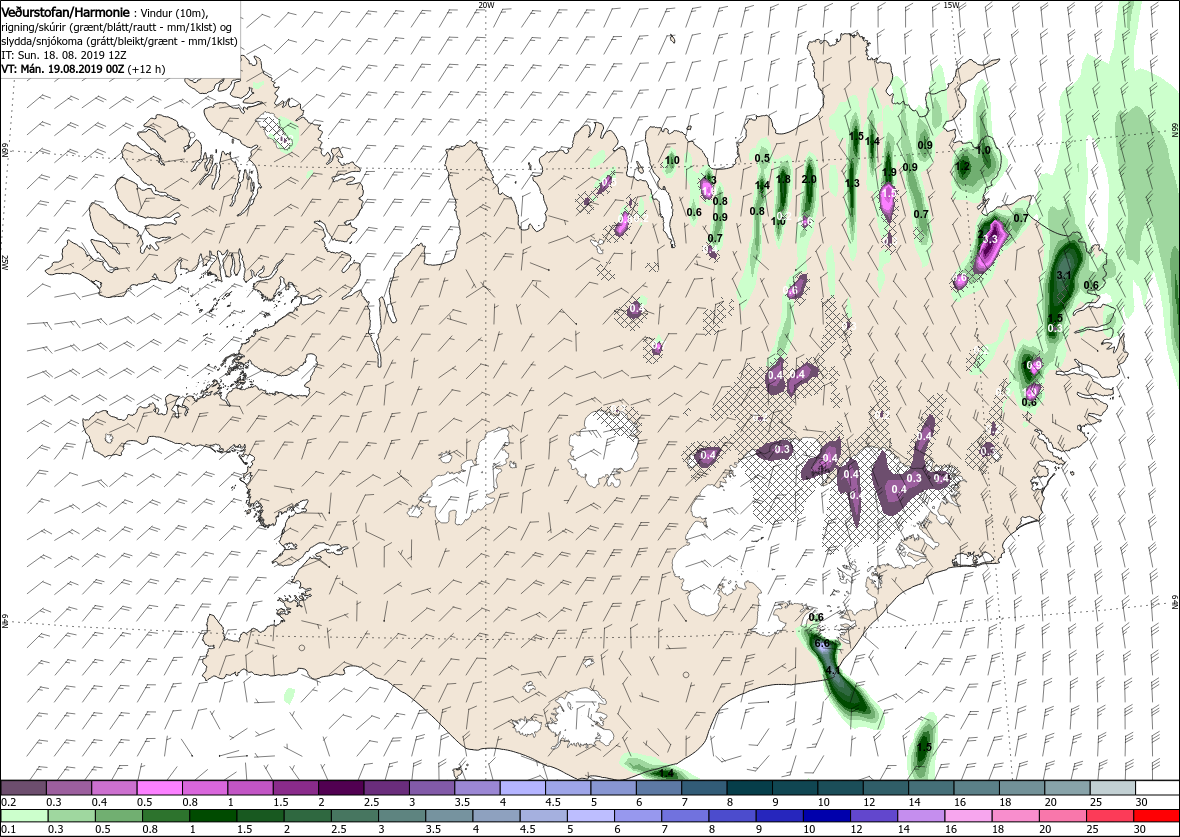Pick the top-row pink swatch between 0.5 and 0.8
1180x837 pixels.
point(160,788)
